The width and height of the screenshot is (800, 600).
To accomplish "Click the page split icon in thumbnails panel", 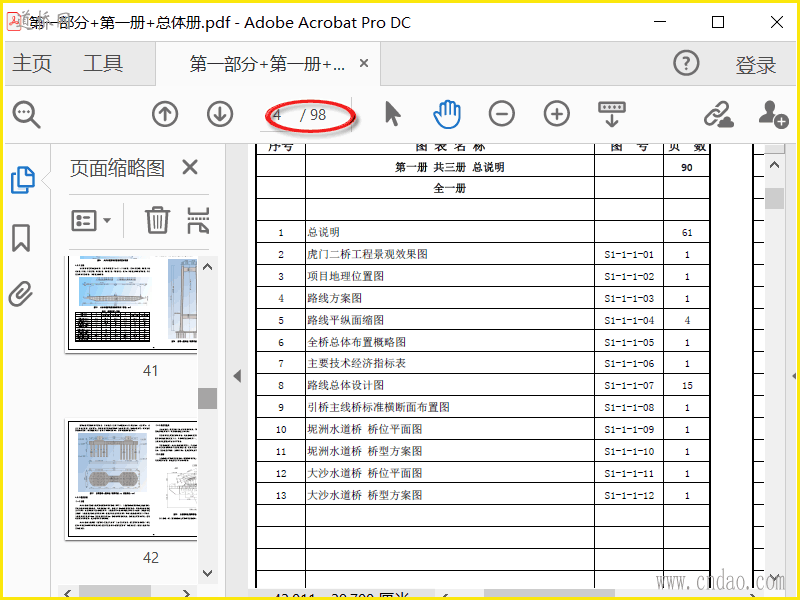I will (x=198, y=220).
